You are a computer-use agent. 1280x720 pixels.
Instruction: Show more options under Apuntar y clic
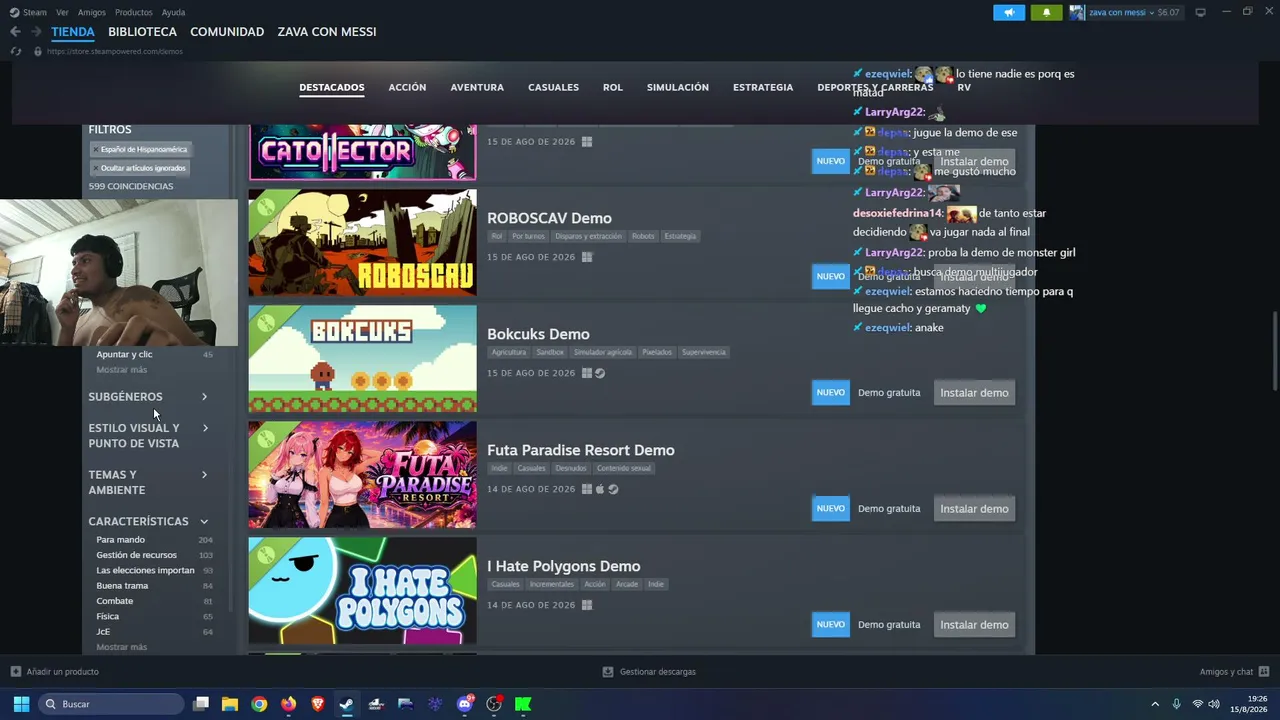(x=121, y=370)
